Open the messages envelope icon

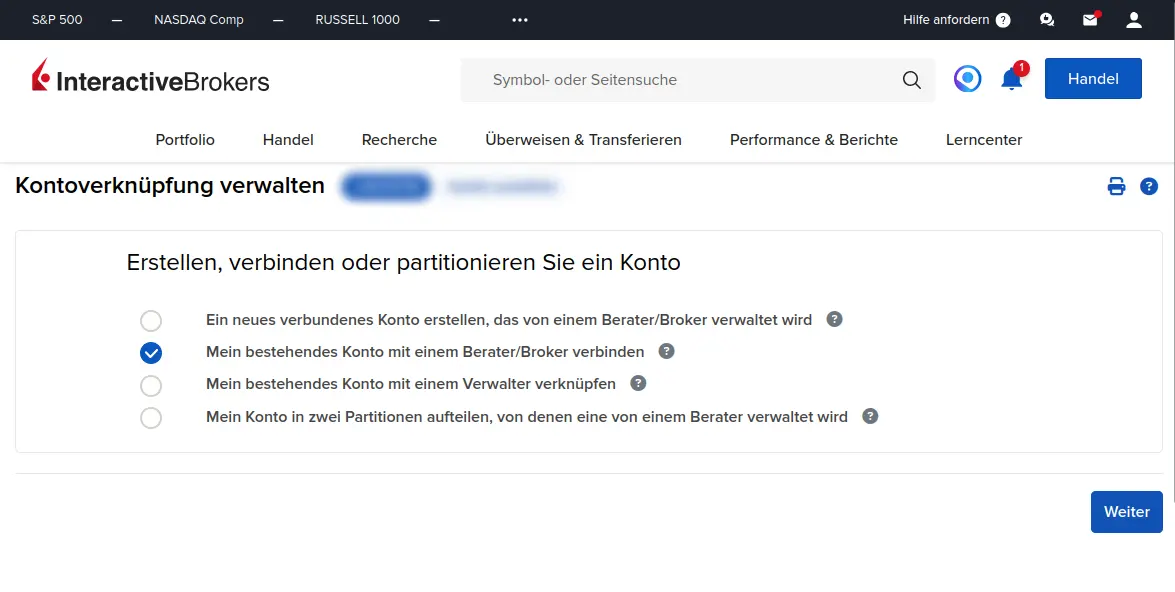coord(1090,20)
